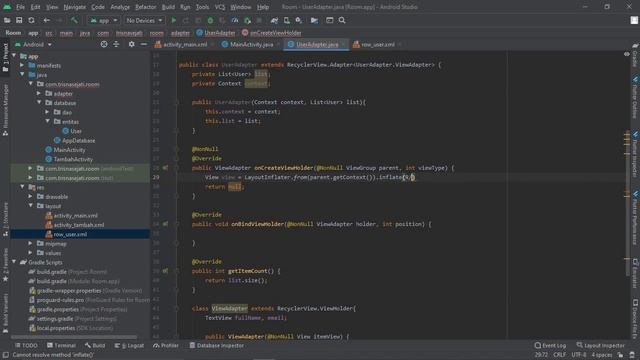
Task: Navigate back with the left arrow icon
Action: [x=47, y=20]
